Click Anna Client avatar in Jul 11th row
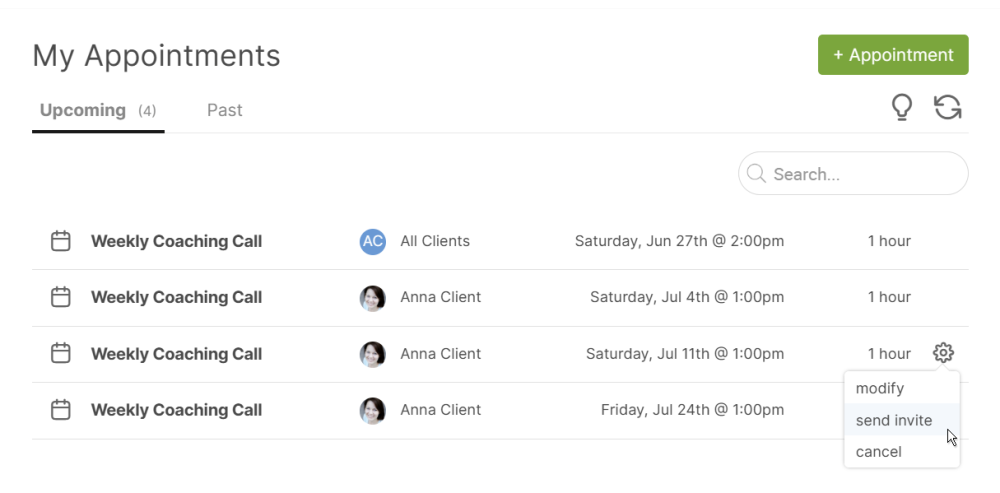This screenshot has height=493, width=1000. [372, 354]
